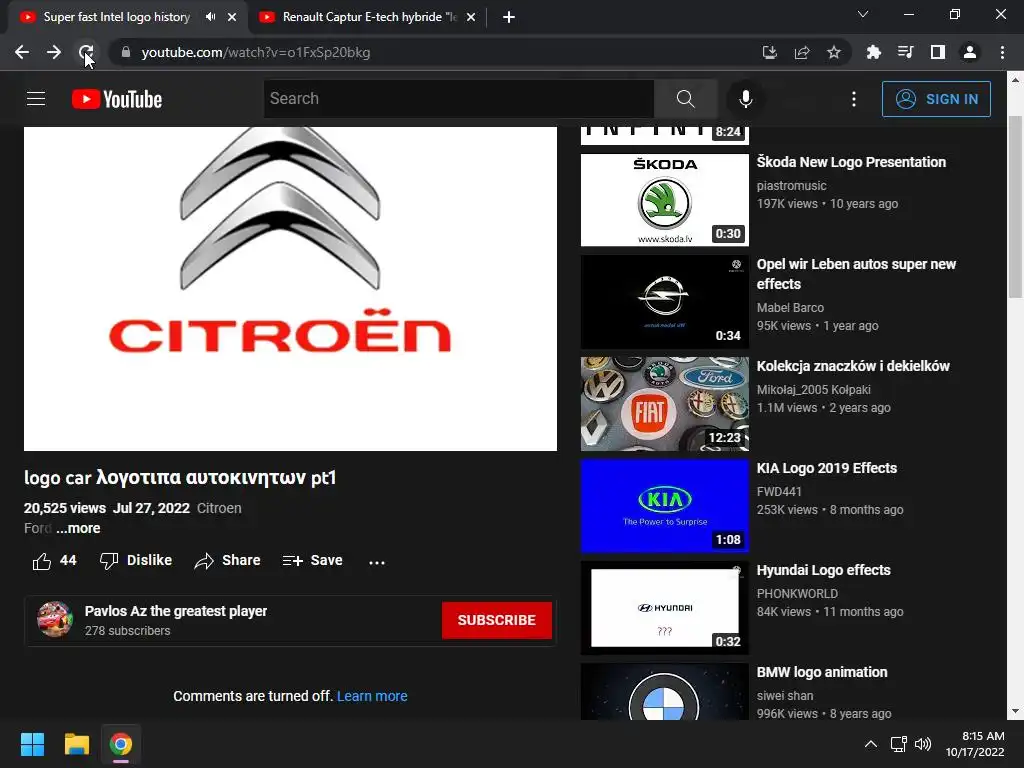
Task: Open Škoda New Logo Presentation title
Action: [851, 162]
